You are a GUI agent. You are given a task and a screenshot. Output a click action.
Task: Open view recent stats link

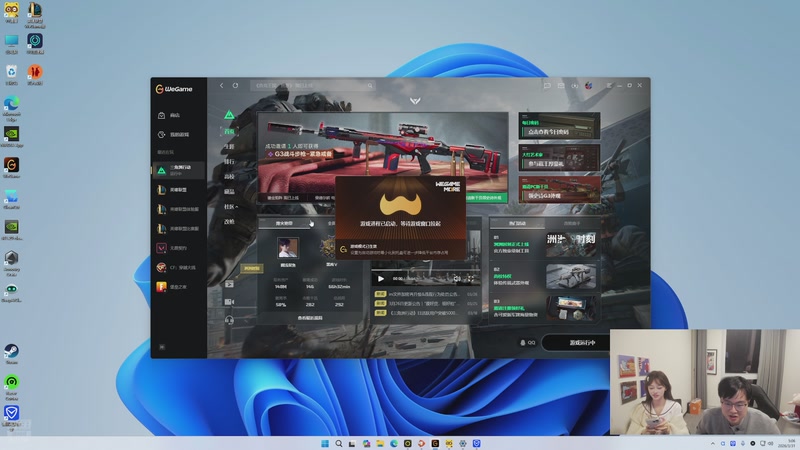coord(310,318)
